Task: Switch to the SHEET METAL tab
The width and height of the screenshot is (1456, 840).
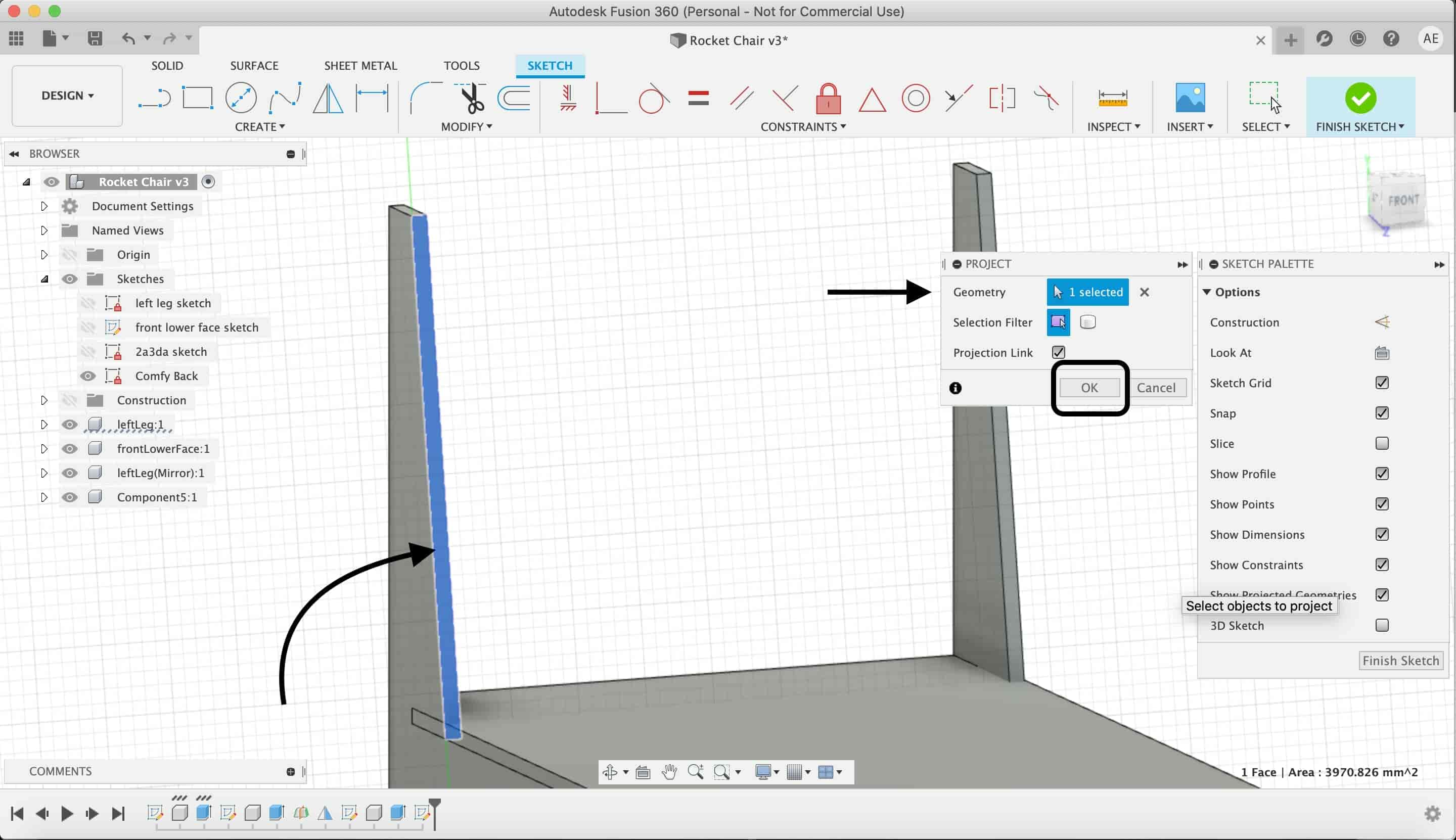Action: [x=360, y=66]
